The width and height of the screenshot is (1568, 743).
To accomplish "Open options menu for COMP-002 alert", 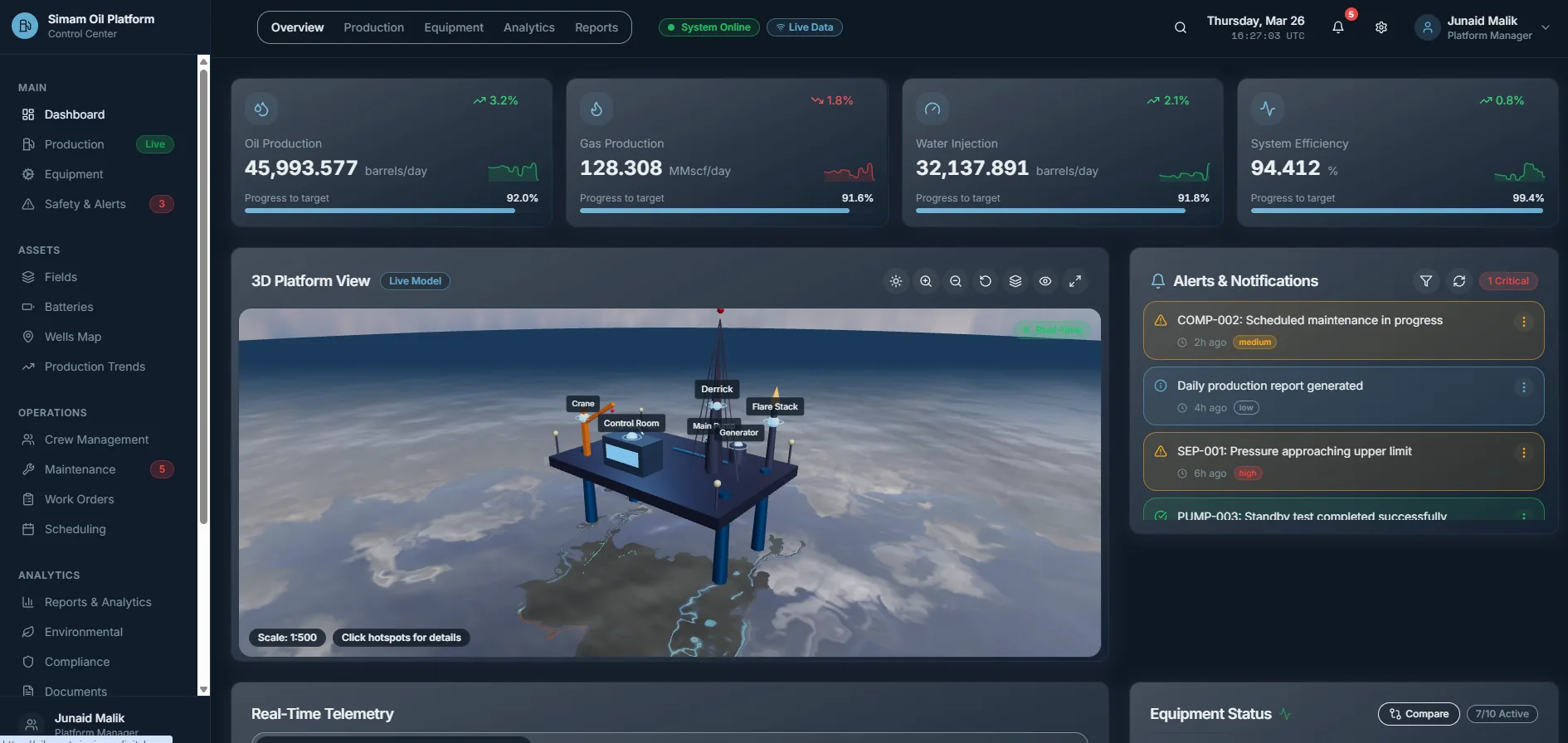I will 1524,322.
